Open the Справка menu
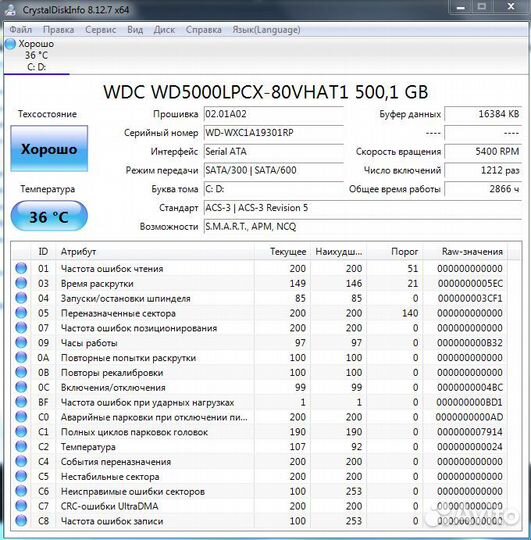Screen dimensions: 531x540 pyautogui.click(x=204, y=30)
